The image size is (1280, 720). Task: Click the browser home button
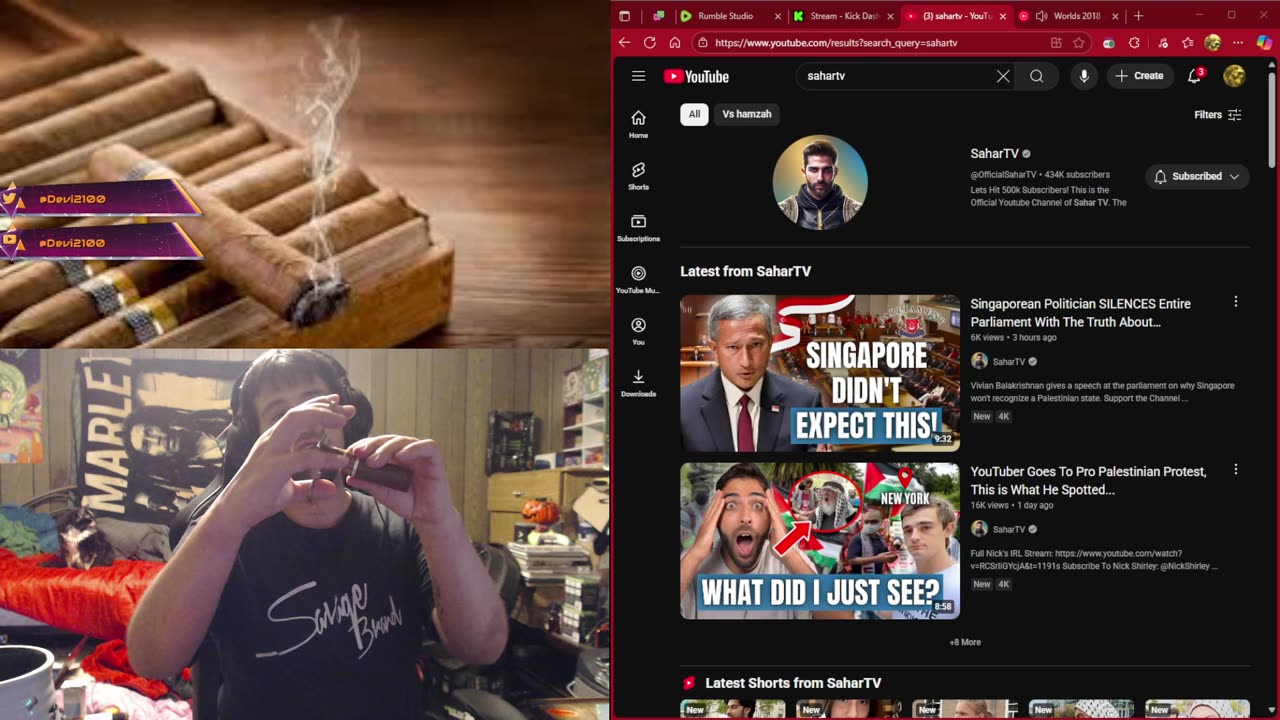click(x=675, y=43)
